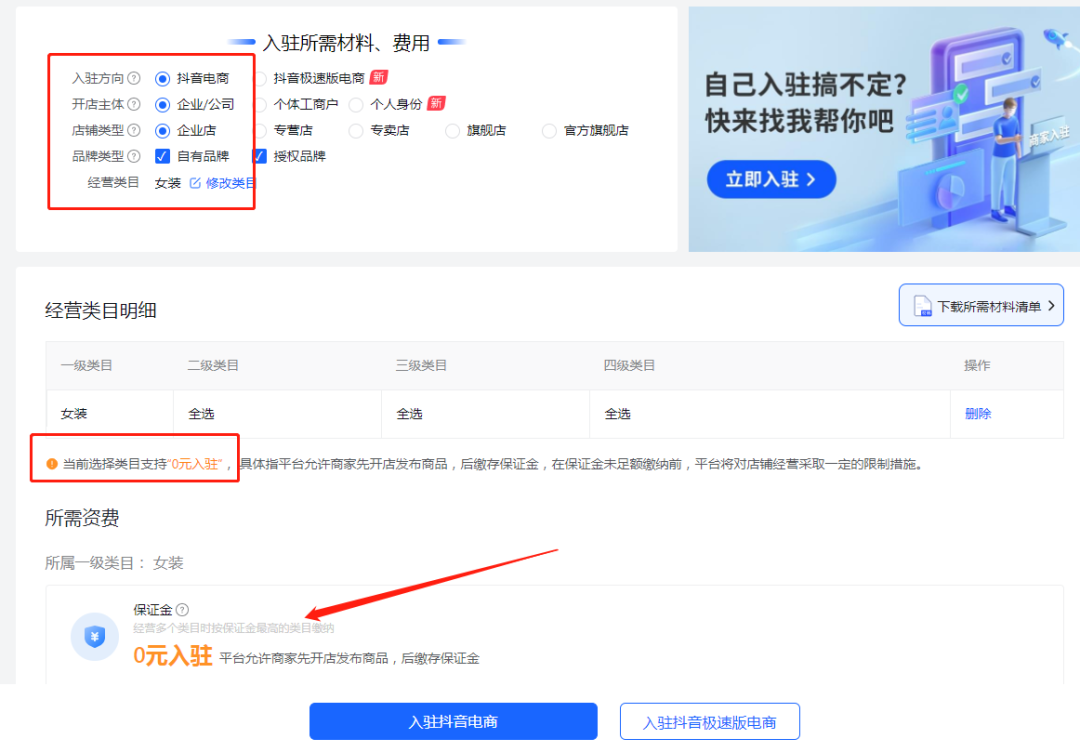Uncheck the 授权品牌 checkbox
Screen dimensions: 1080x752
[260, 155]
